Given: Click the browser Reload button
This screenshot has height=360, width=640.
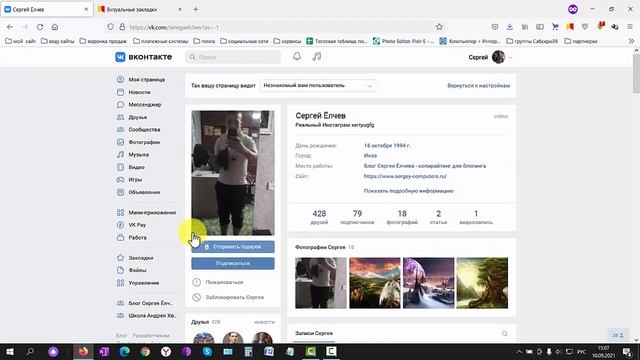Looking at the screenshot, I should (x=40, y=27).
